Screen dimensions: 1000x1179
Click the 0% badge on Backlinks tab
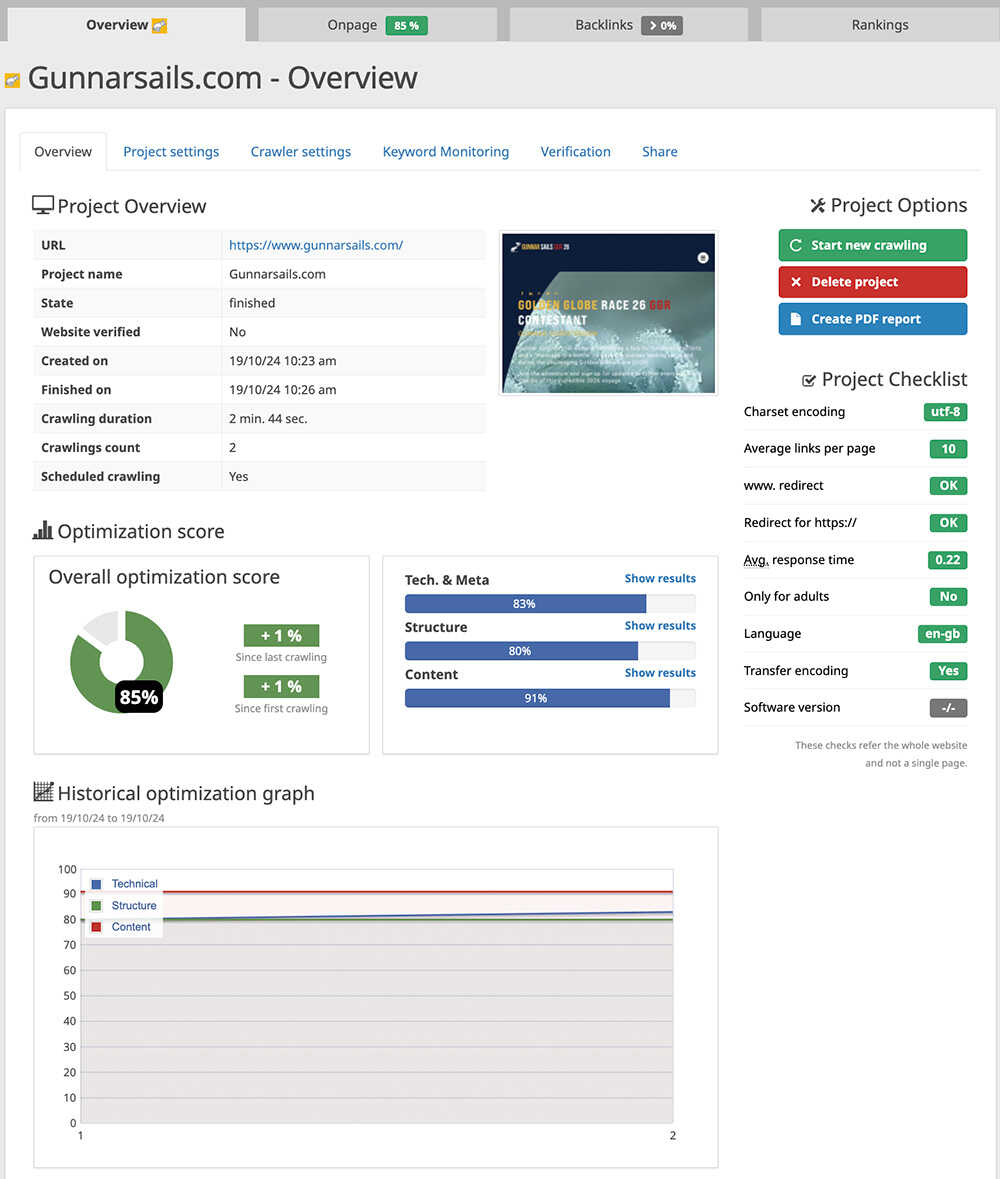click(662, 26)
